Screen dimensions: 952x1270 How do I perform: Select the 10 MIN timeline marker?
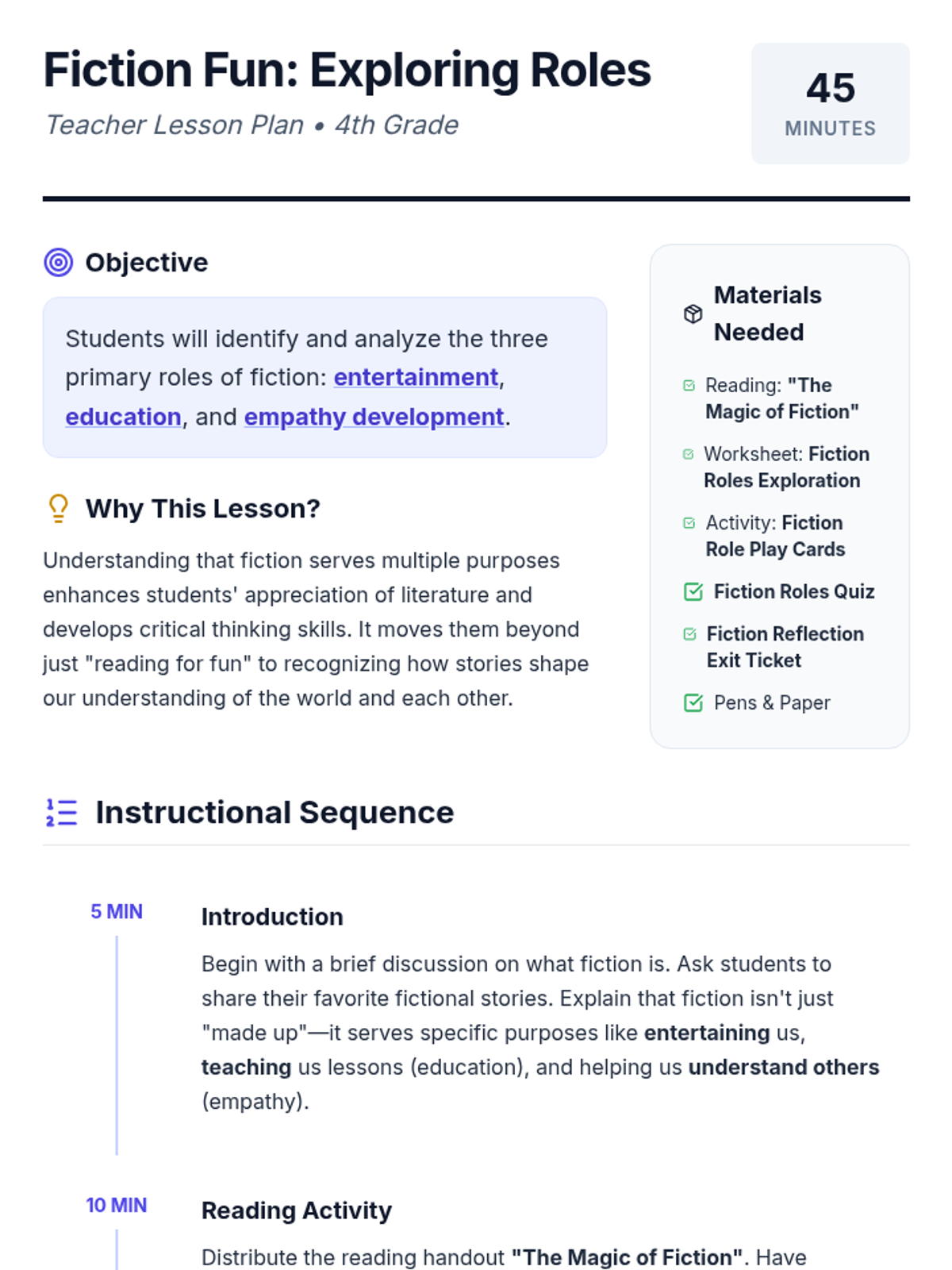(x=117, y=1205)
